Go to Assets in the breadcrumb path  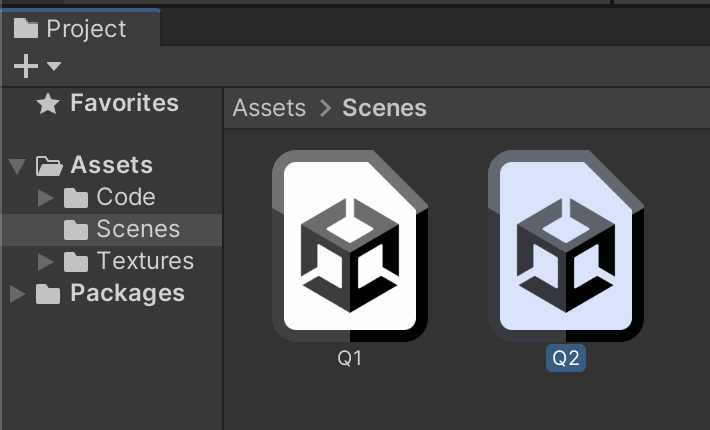point(269,108)
